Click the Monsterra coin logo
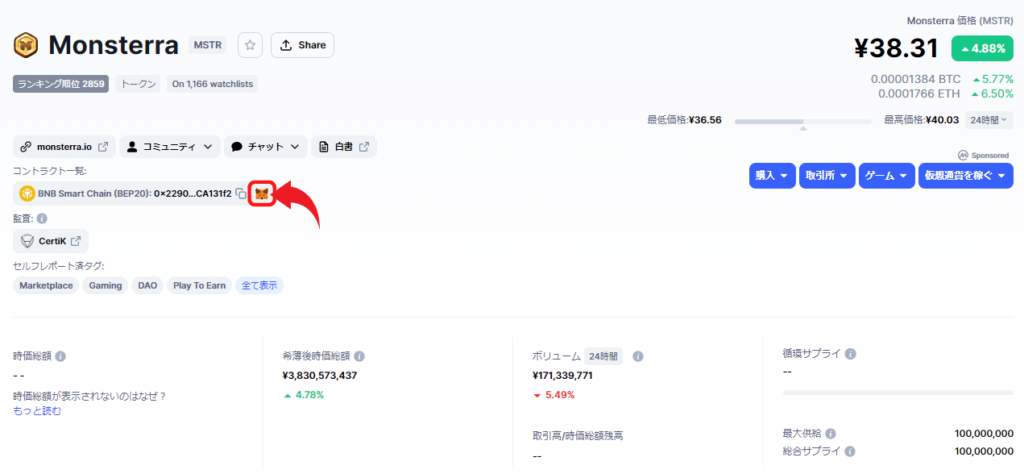 [x=25, y=46]
